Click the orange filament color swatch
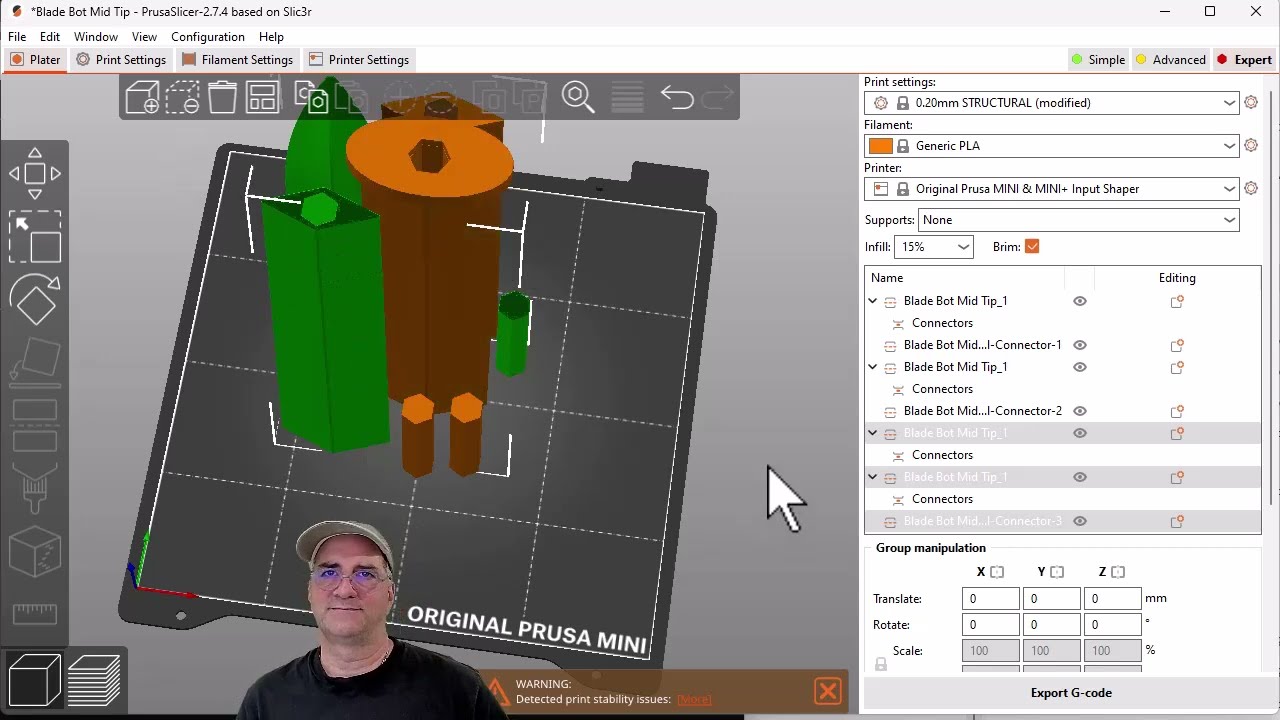The image size is (1280, 720). click(x=881, y=146)
